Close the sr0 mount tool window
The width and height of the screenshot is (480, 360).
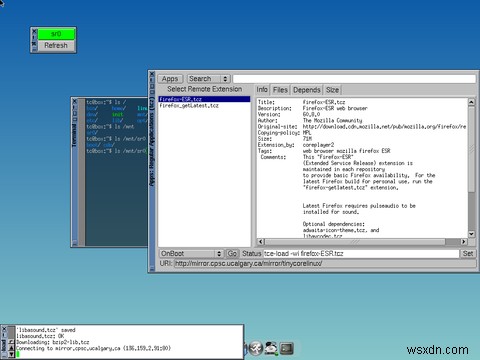34,31
